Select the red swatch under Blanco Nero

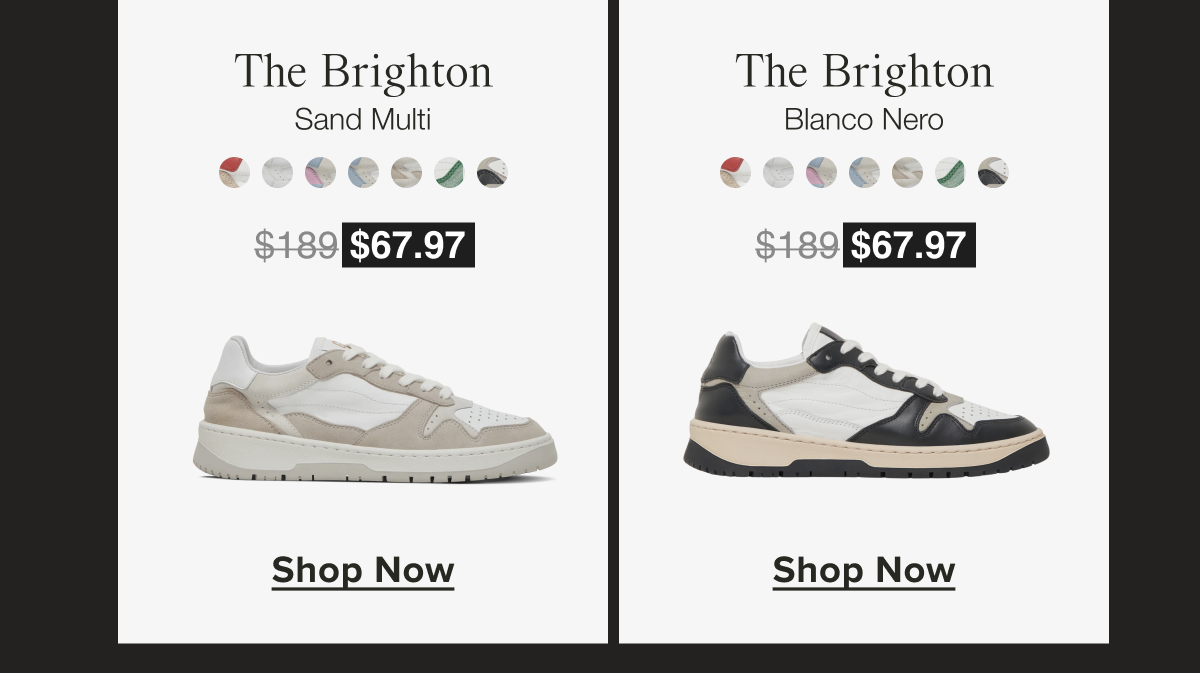coord(735,172)
